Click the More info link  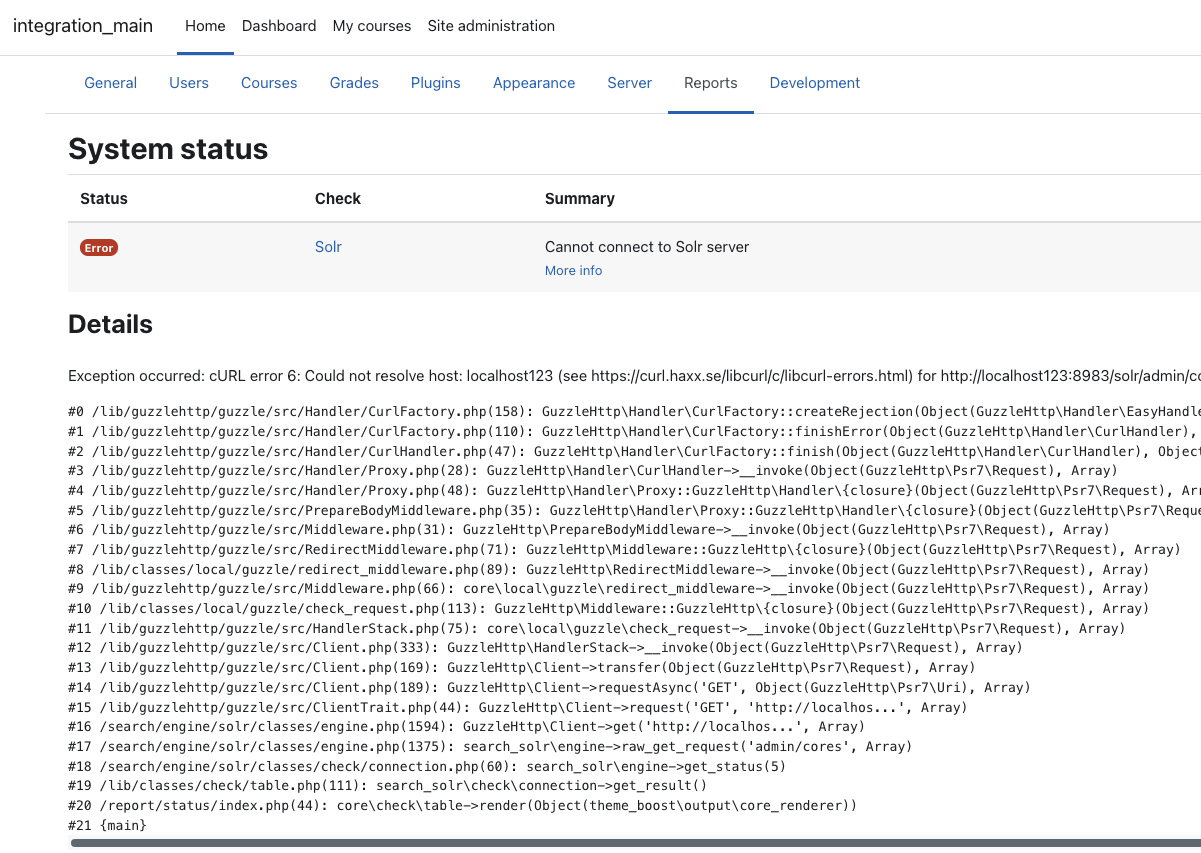click(573, 271)
